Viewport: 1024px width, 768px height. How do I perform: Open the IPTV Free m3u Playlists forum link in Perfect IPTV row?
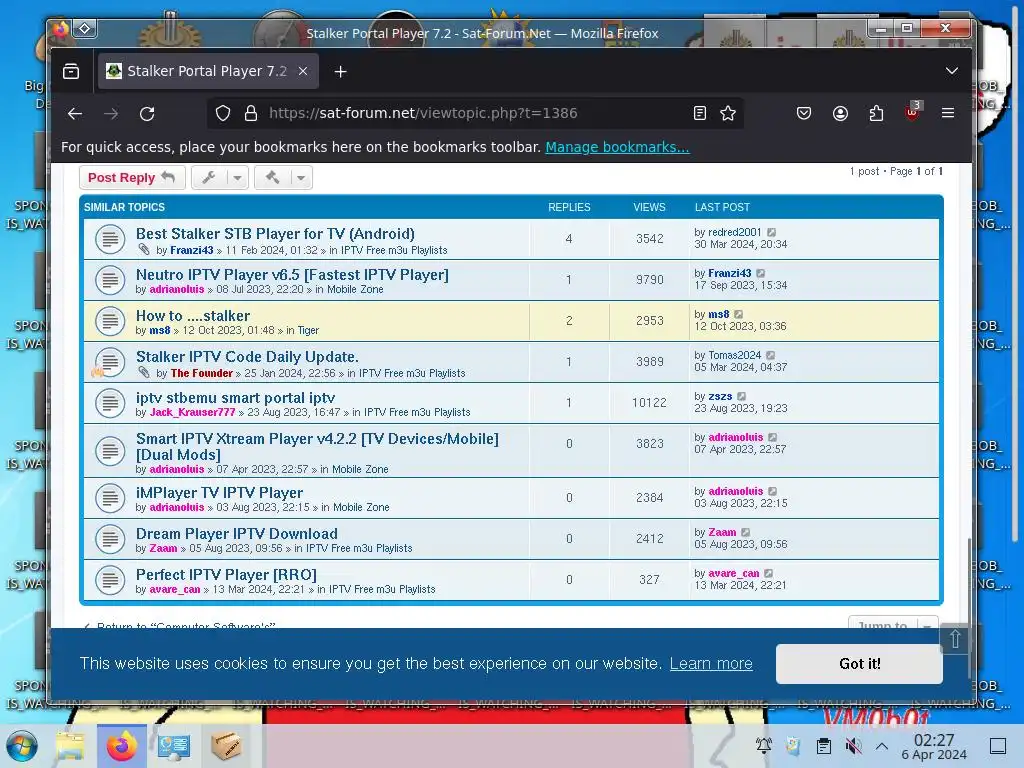[382, 589]
